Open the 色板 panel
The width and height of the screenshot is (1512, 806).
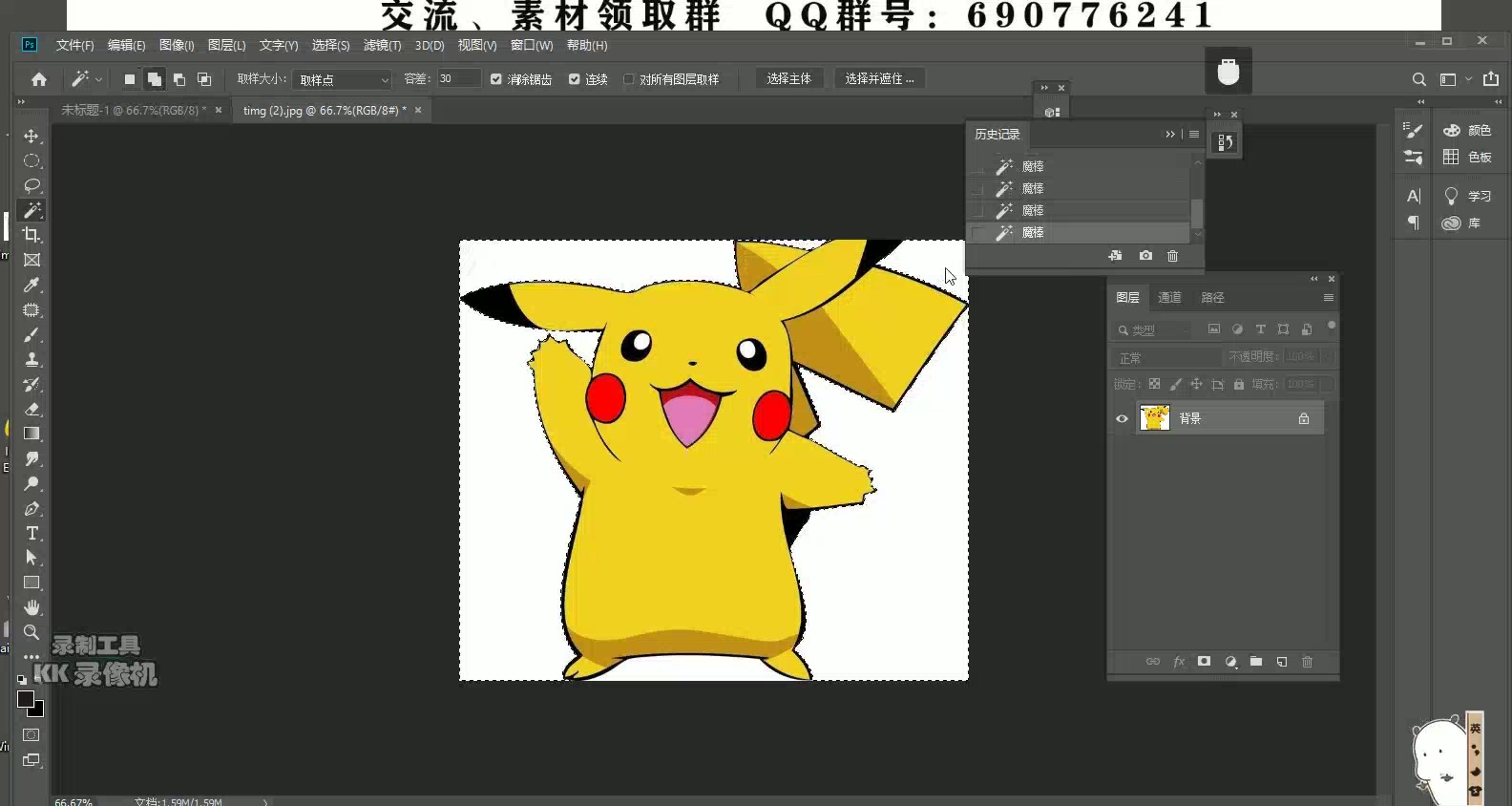tap(1466, 157)
